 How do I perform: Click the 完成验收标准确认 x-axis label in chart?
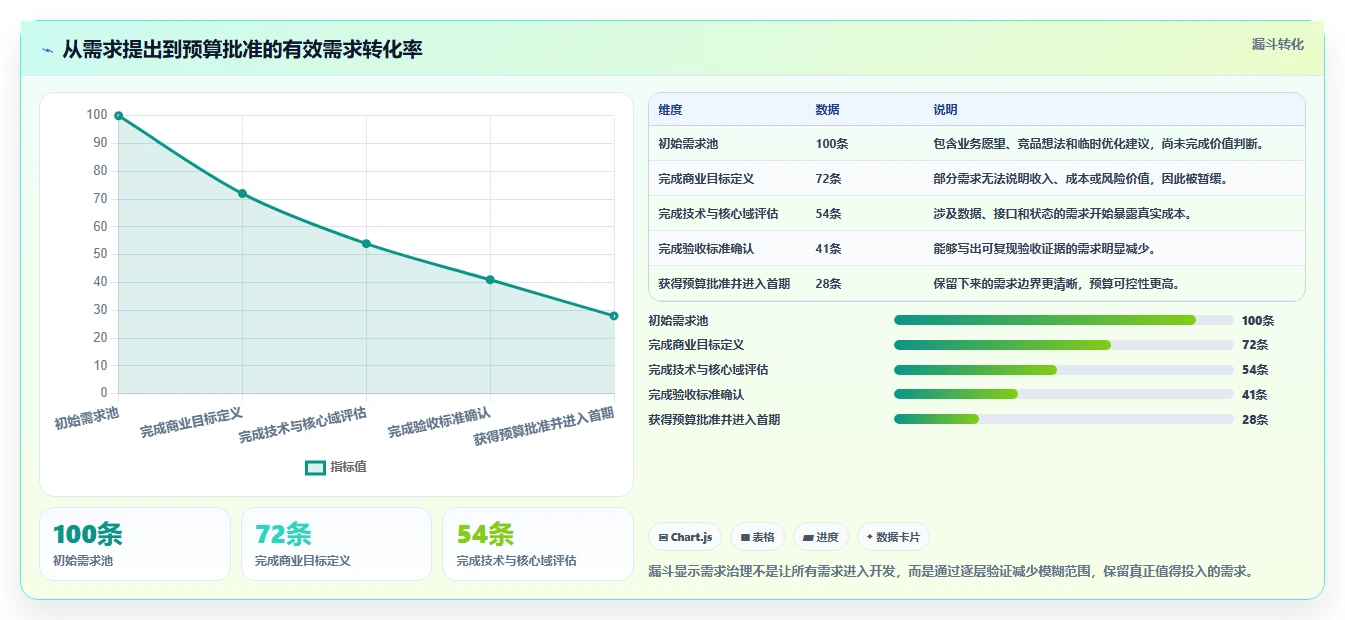click(x=440, y=422)
